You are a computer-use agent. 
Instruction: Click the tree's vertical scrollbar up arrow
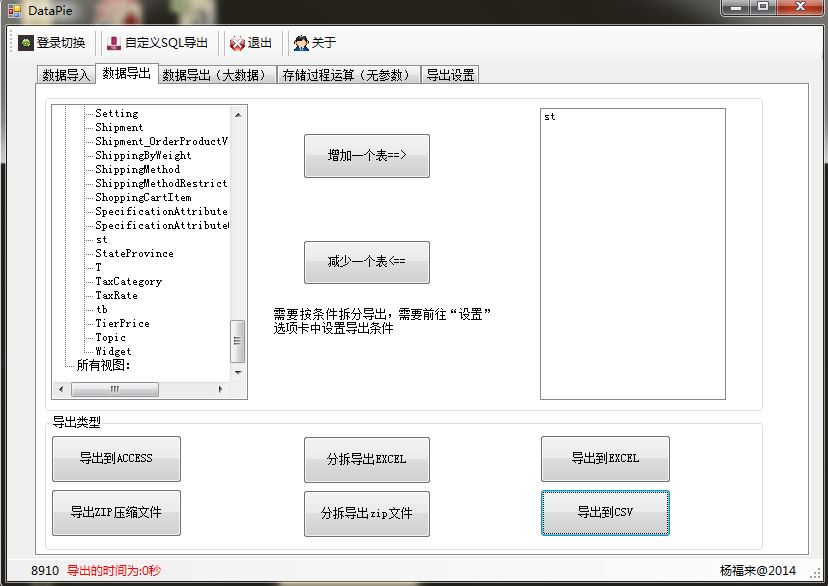[238, 114]
